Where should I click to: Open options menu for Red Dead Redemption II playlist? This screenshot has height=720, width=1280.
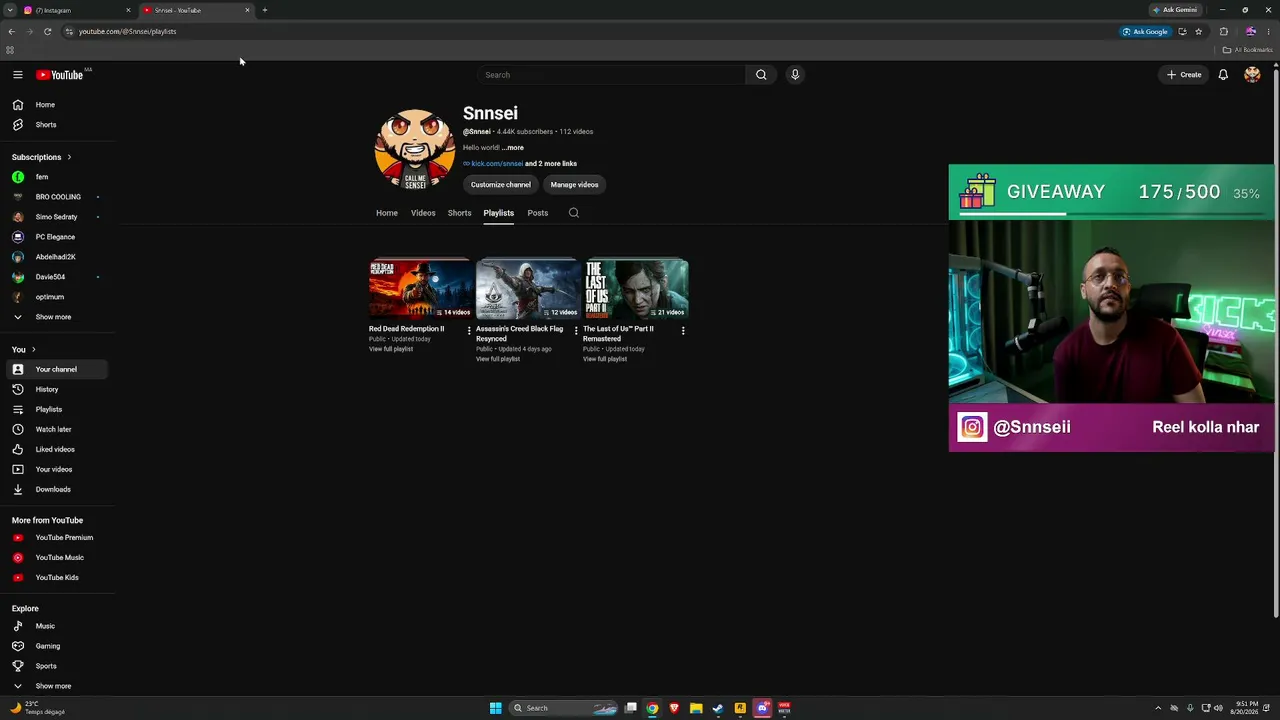click(469, 330)
